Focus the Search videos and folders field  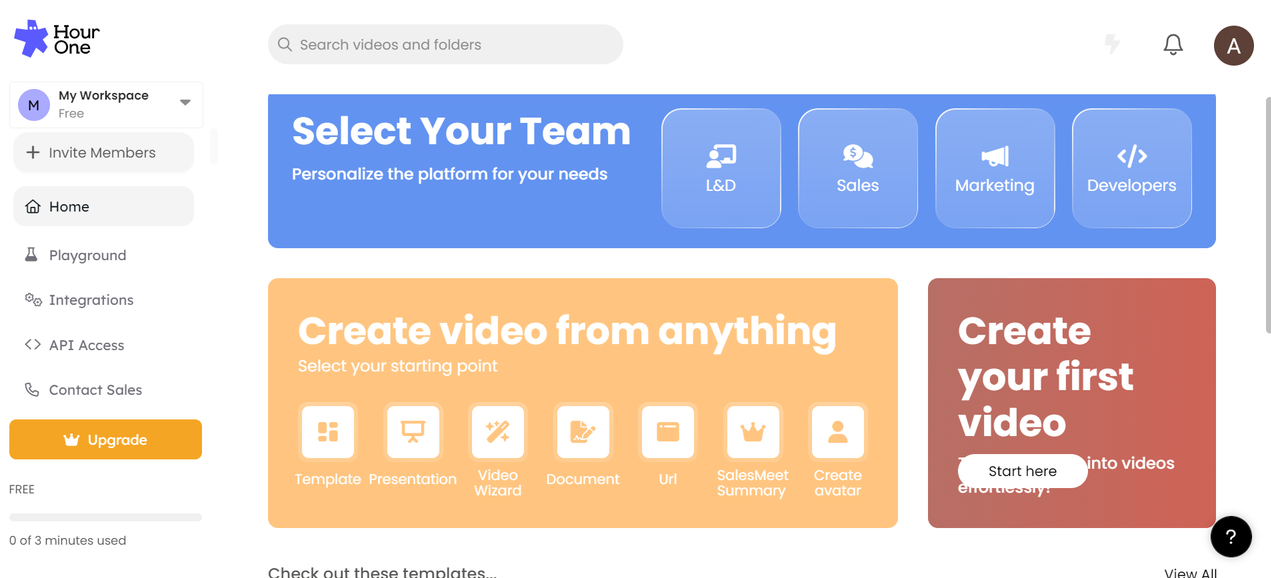point(445,45)
